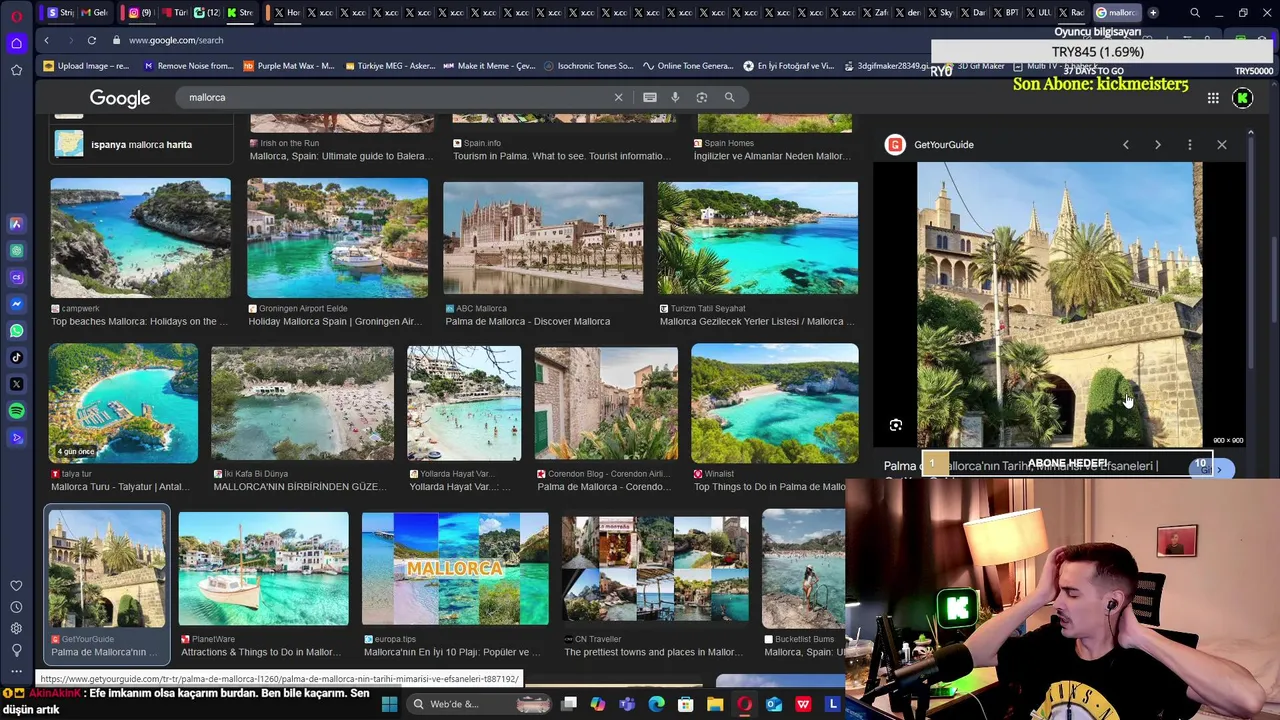Open Turizm Tatil Seyahat image
Image resolution: width=1280 pixels, height=720 pixels.
pyautogui.click(x=758, y=238)
